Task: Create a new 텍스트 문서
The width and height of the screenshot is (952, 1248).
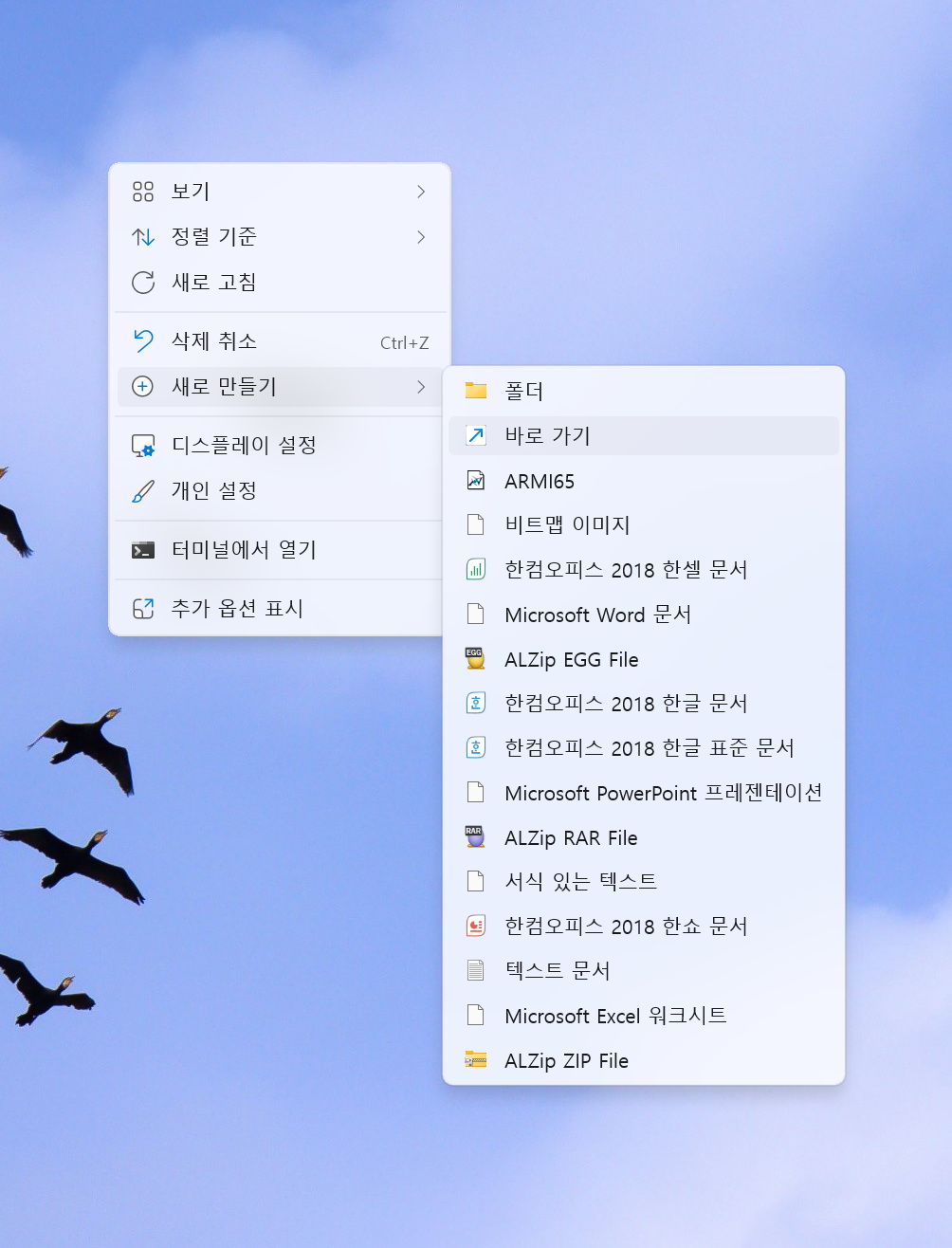Action: point(644,970)
